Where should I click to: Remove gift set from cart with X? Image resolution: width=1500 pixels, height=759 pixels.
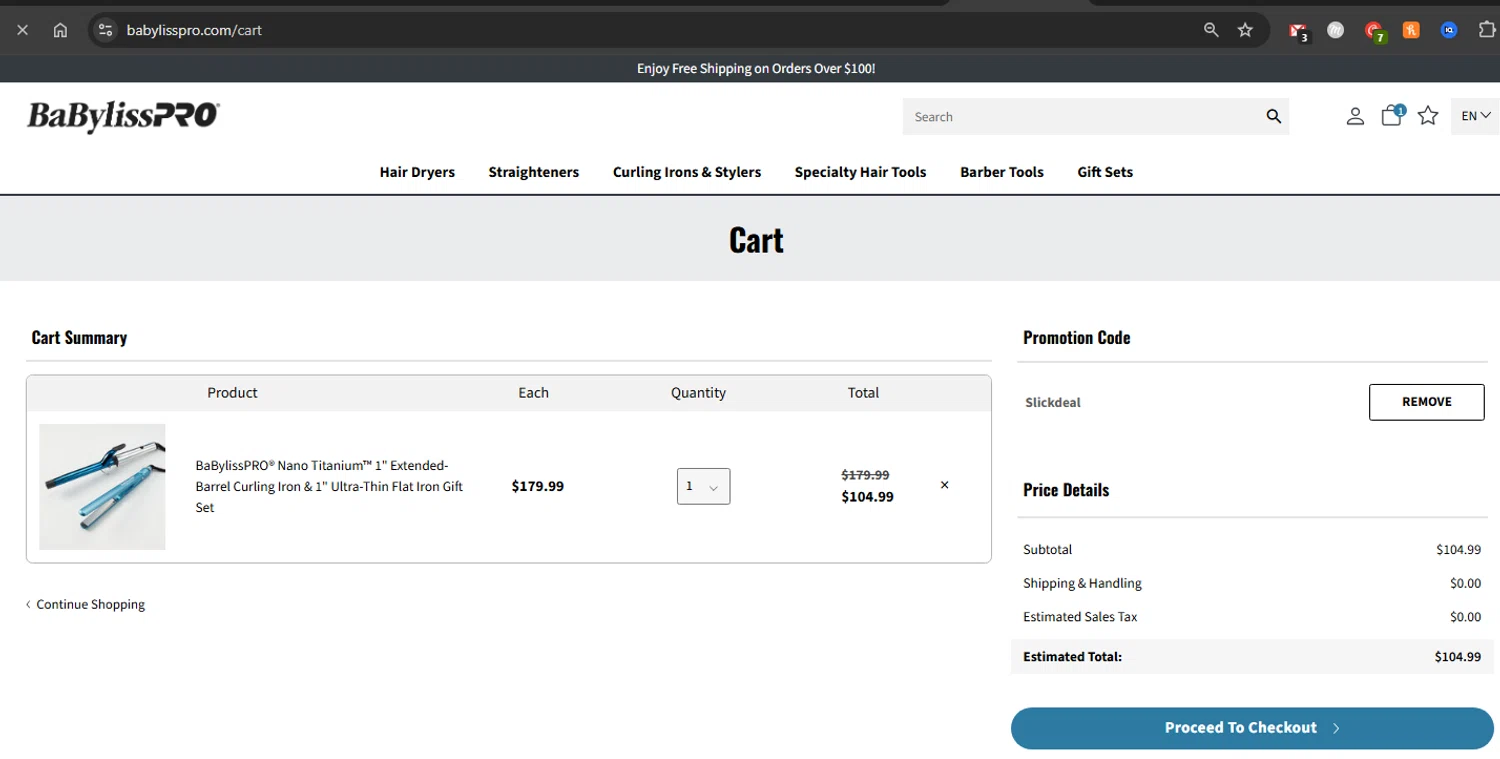(944, 485)
